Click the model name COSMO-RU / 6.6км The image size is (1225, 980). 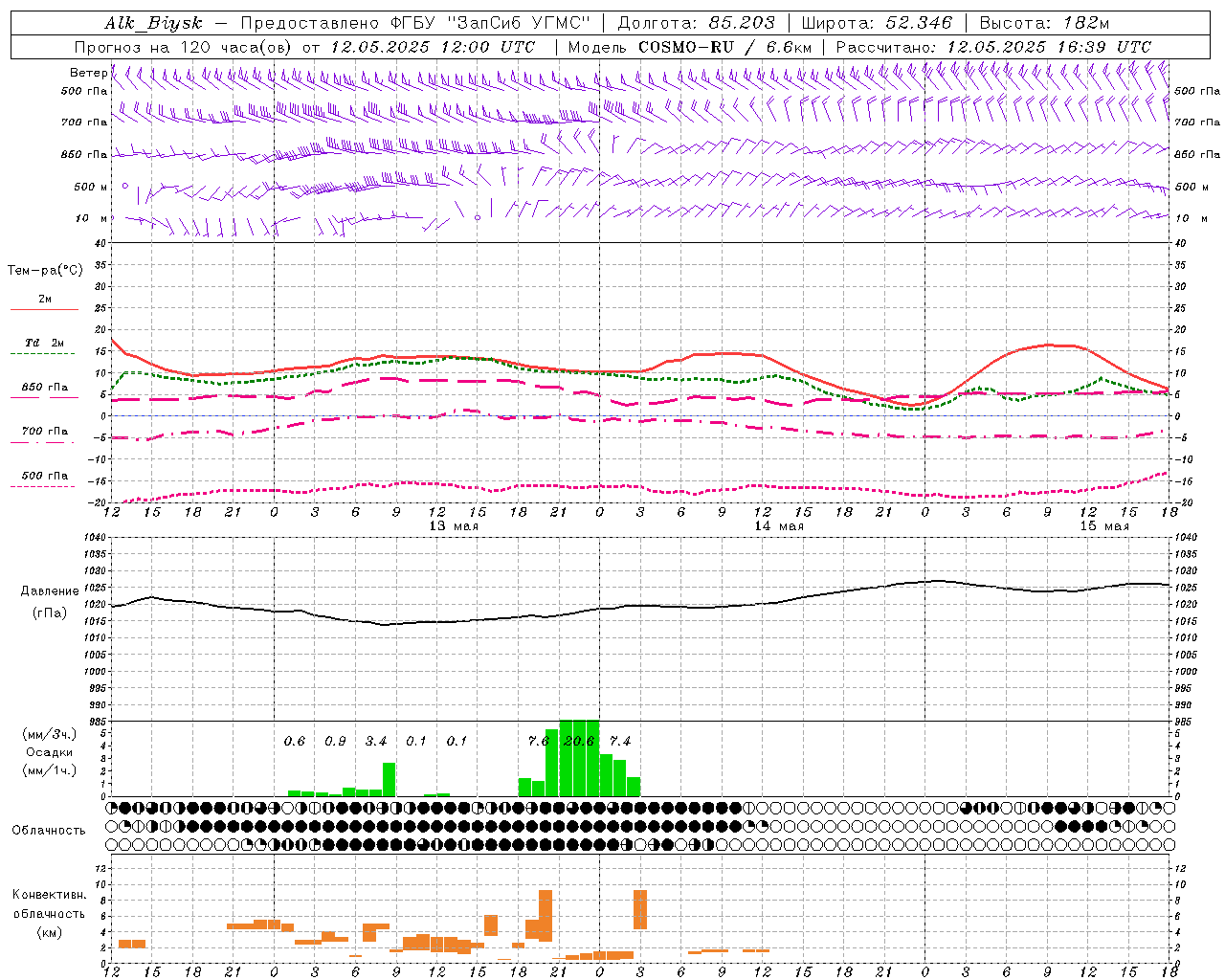pos(724,47)
